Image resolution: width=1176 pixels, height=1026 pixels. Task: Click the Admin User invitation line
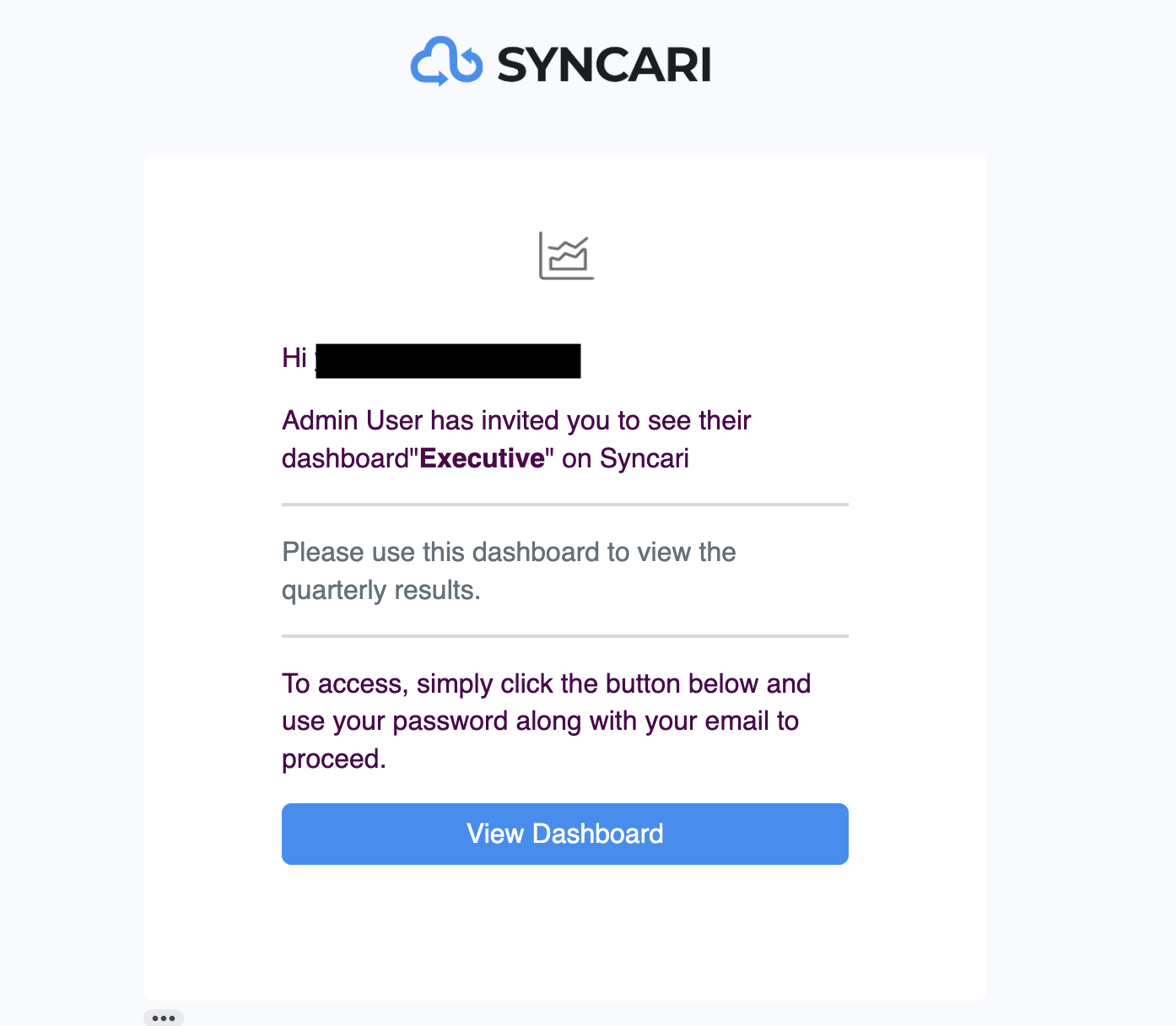coord(516,420)
